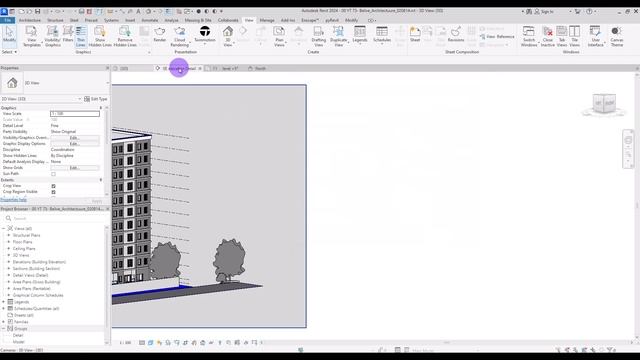Edit Visibility/Graphics Overrides
The image size is (640, 360).
pyautogui.click(x=74, y=138)
